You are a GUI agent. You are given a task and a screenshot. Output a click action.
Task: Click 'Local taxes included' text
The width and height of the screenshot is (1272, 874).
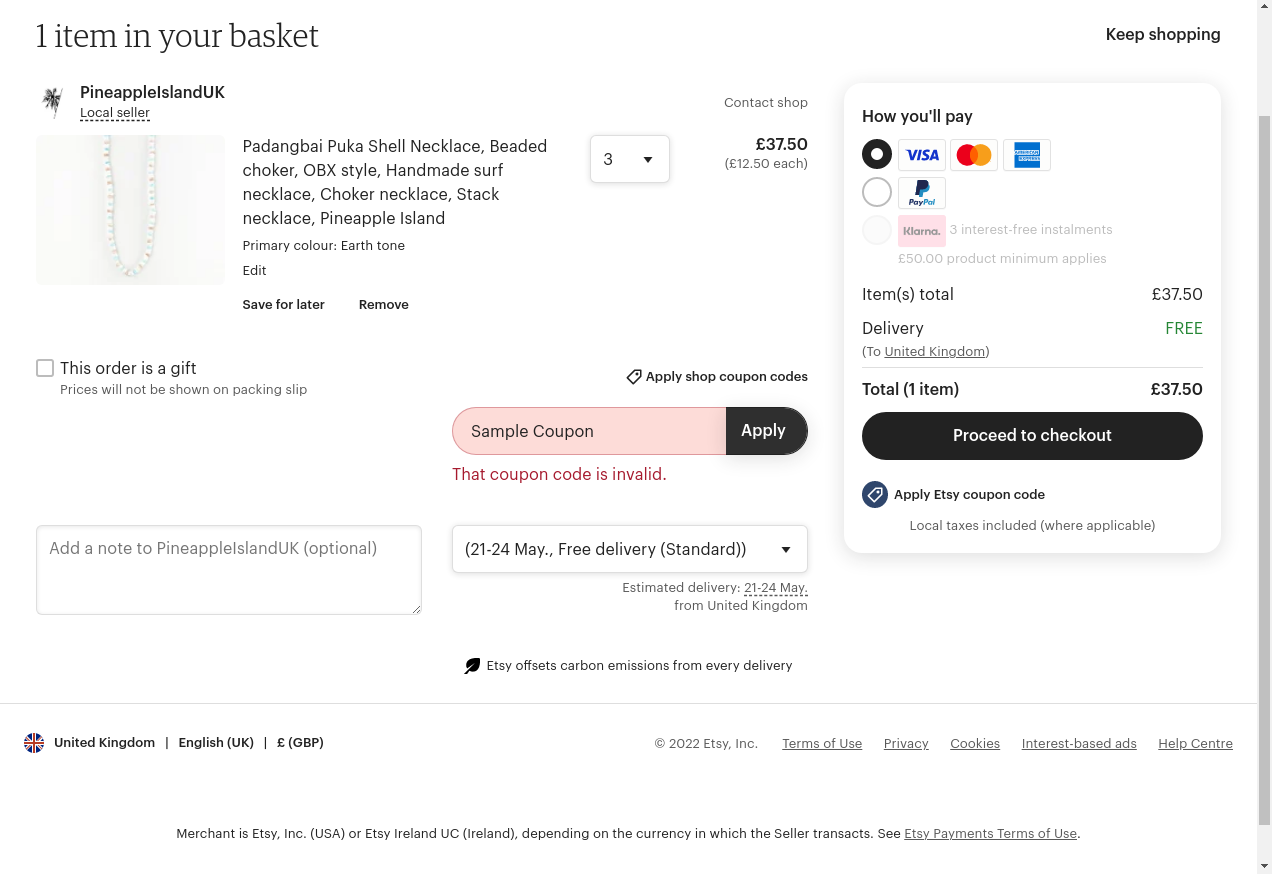click(1032, 525)
